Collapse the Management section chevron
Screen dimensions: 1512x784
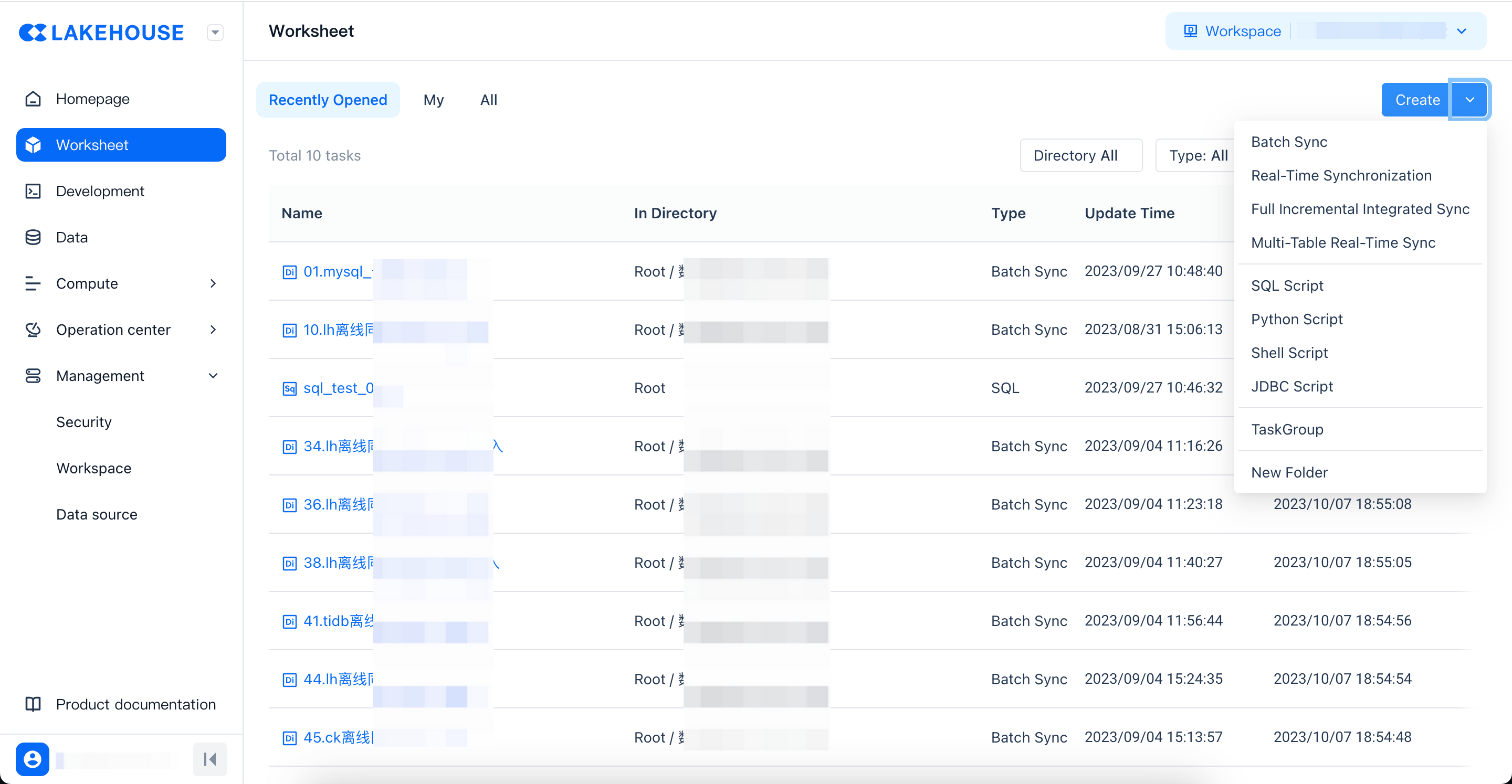[x=213, y=376]
